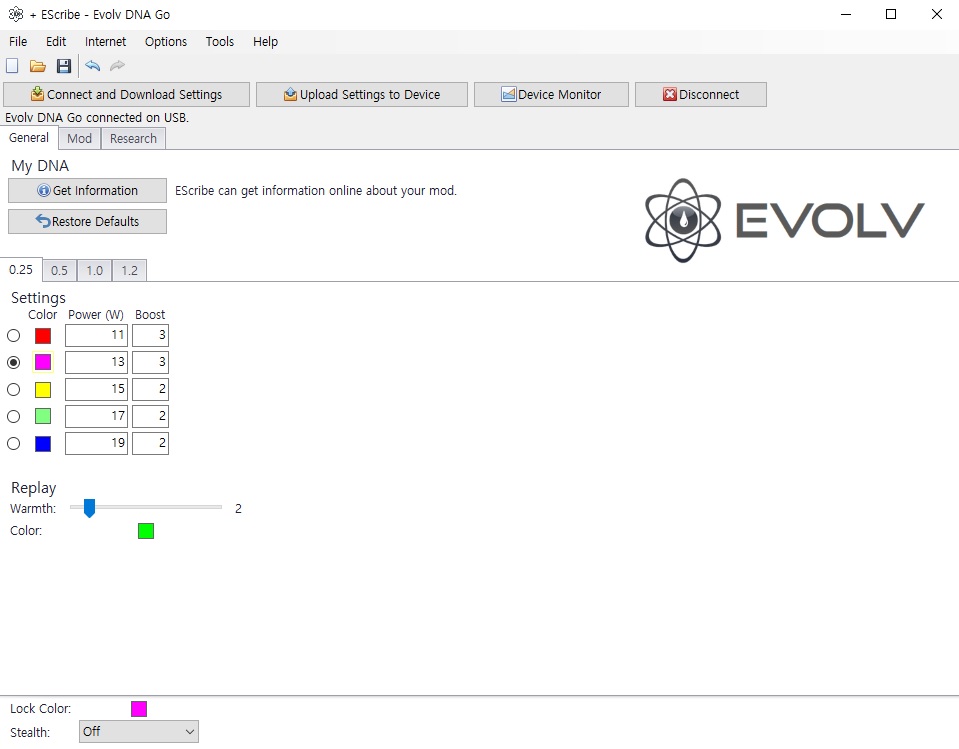Click the blue color swatch in Settings

tap(43, 443)
